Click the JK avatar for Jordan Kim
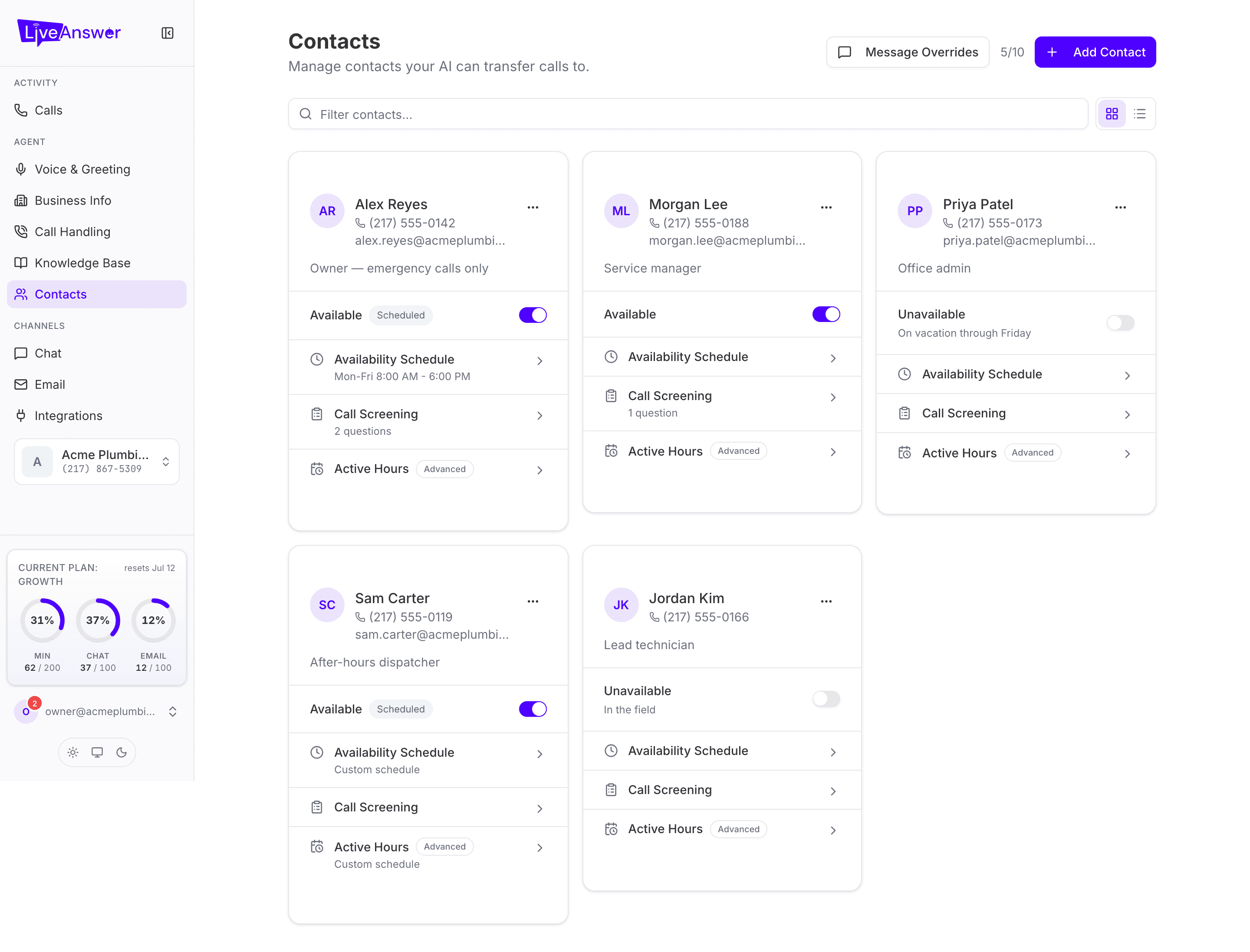The width and height of the screenshot is (1250, 952). click(621, 604)
